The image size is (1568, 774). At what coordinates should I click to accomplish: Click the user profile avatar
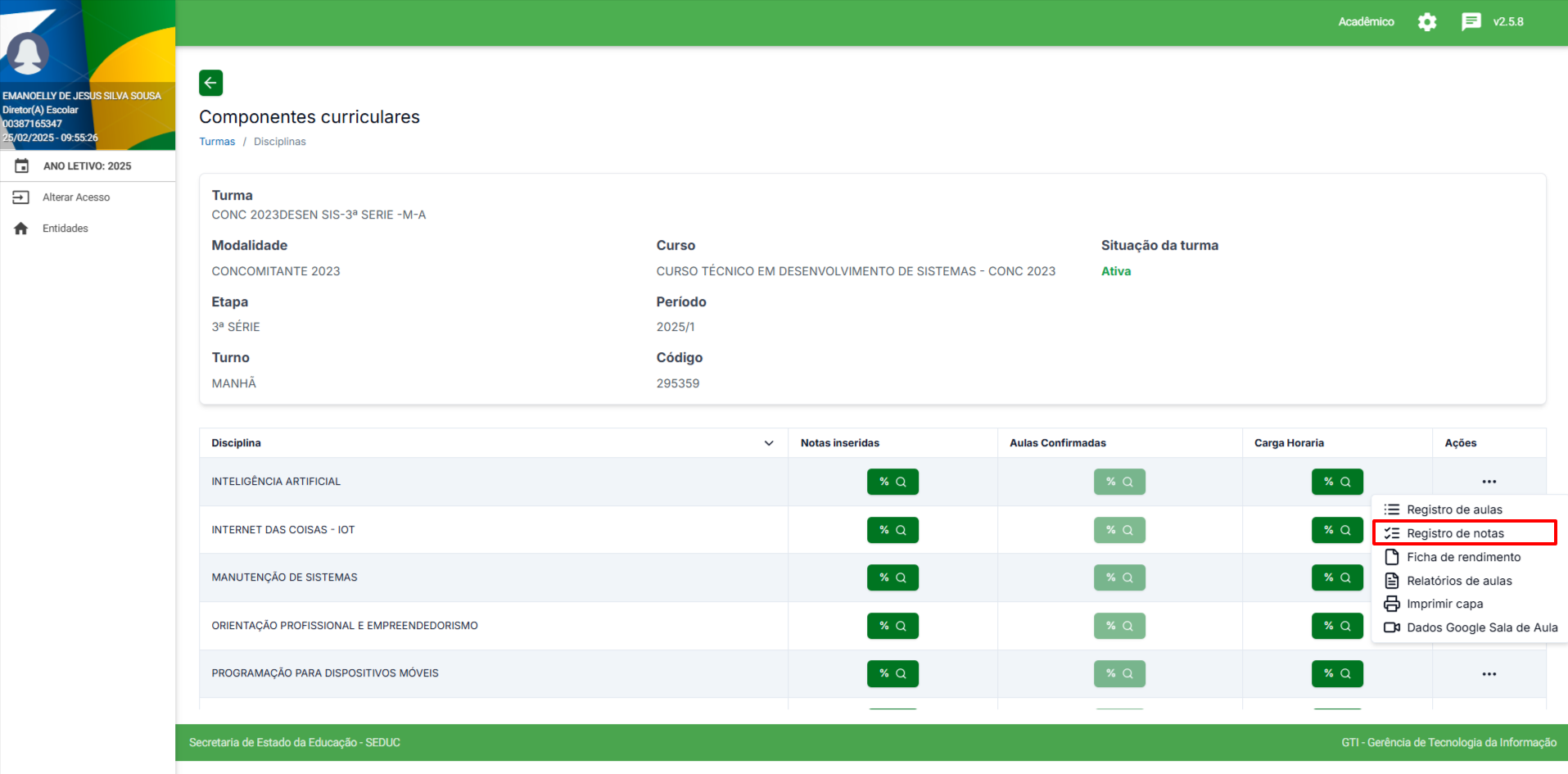click(28, 54)
